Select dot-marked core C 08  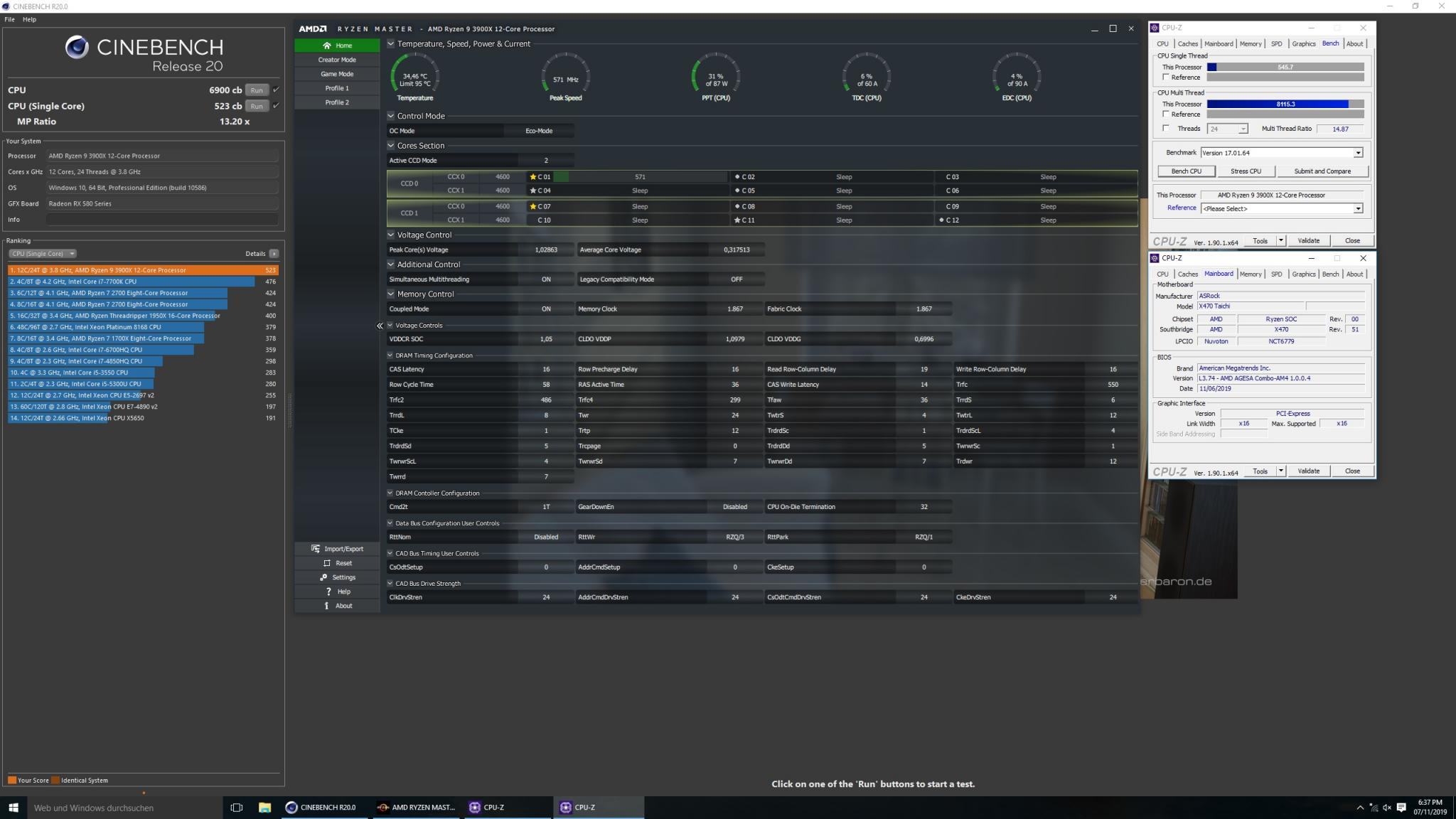pyautogui.click(x=744, y=207)
